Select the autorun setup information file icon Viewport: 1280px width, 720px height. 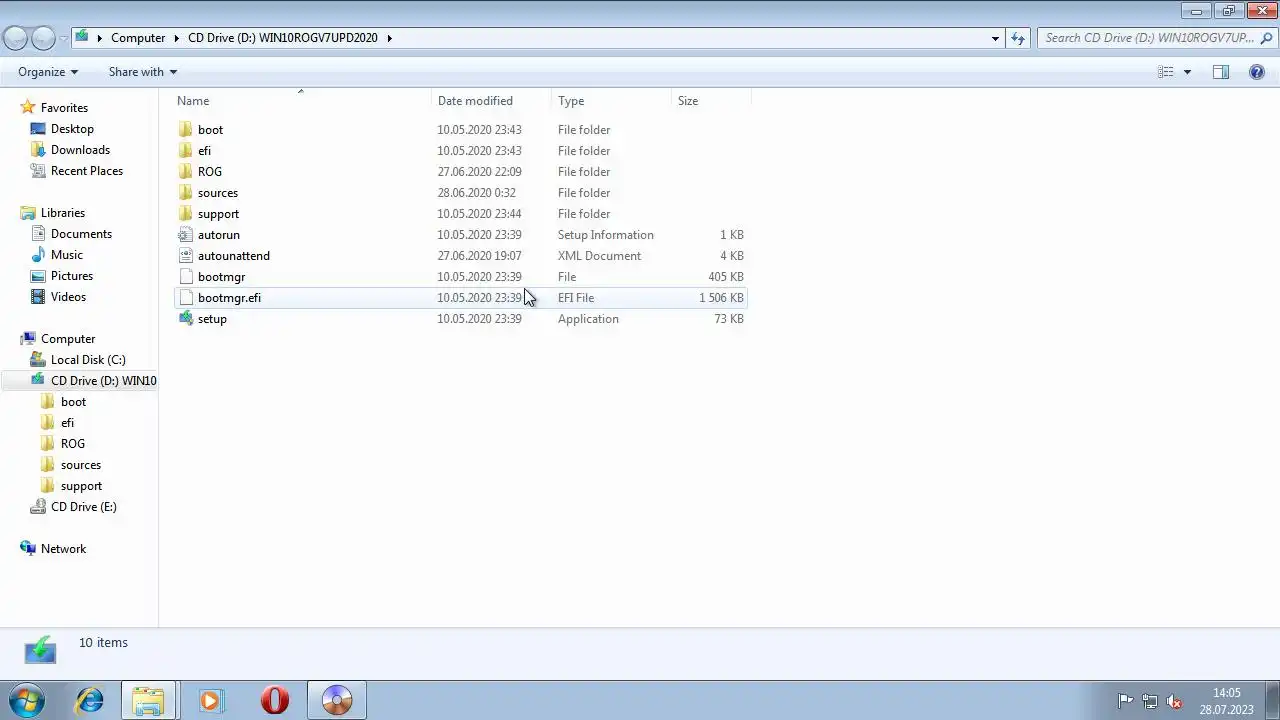tap(186, 235)
